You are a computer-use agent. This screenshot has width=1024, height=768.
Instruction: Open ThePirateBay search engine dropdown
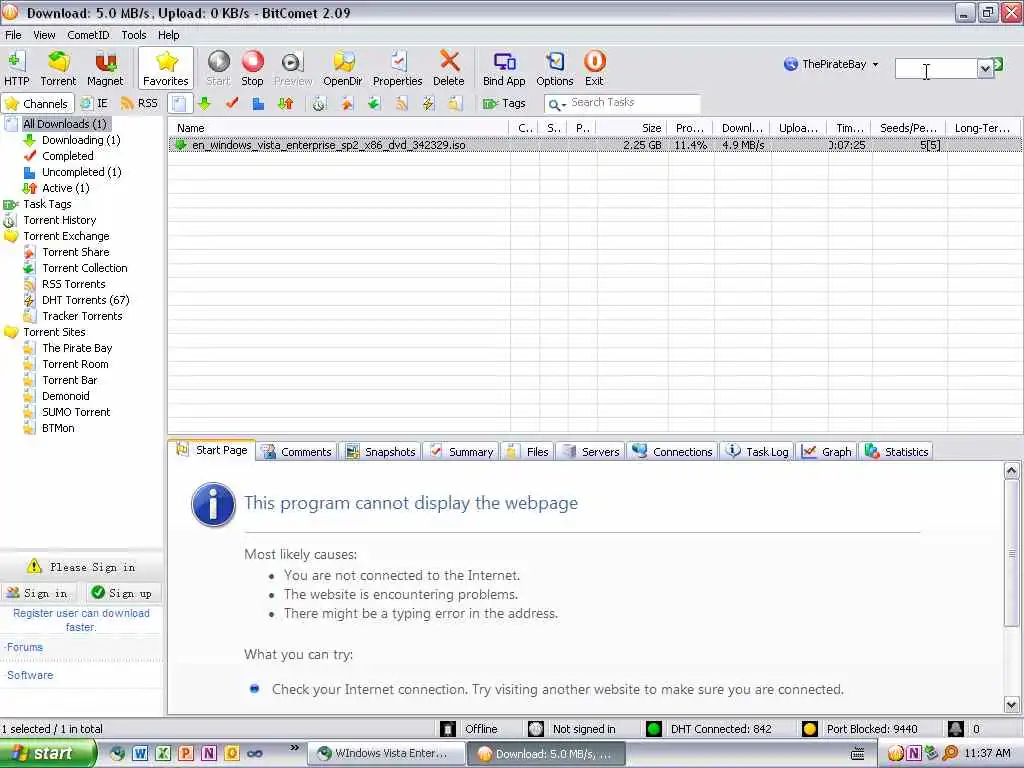[831, 64]
